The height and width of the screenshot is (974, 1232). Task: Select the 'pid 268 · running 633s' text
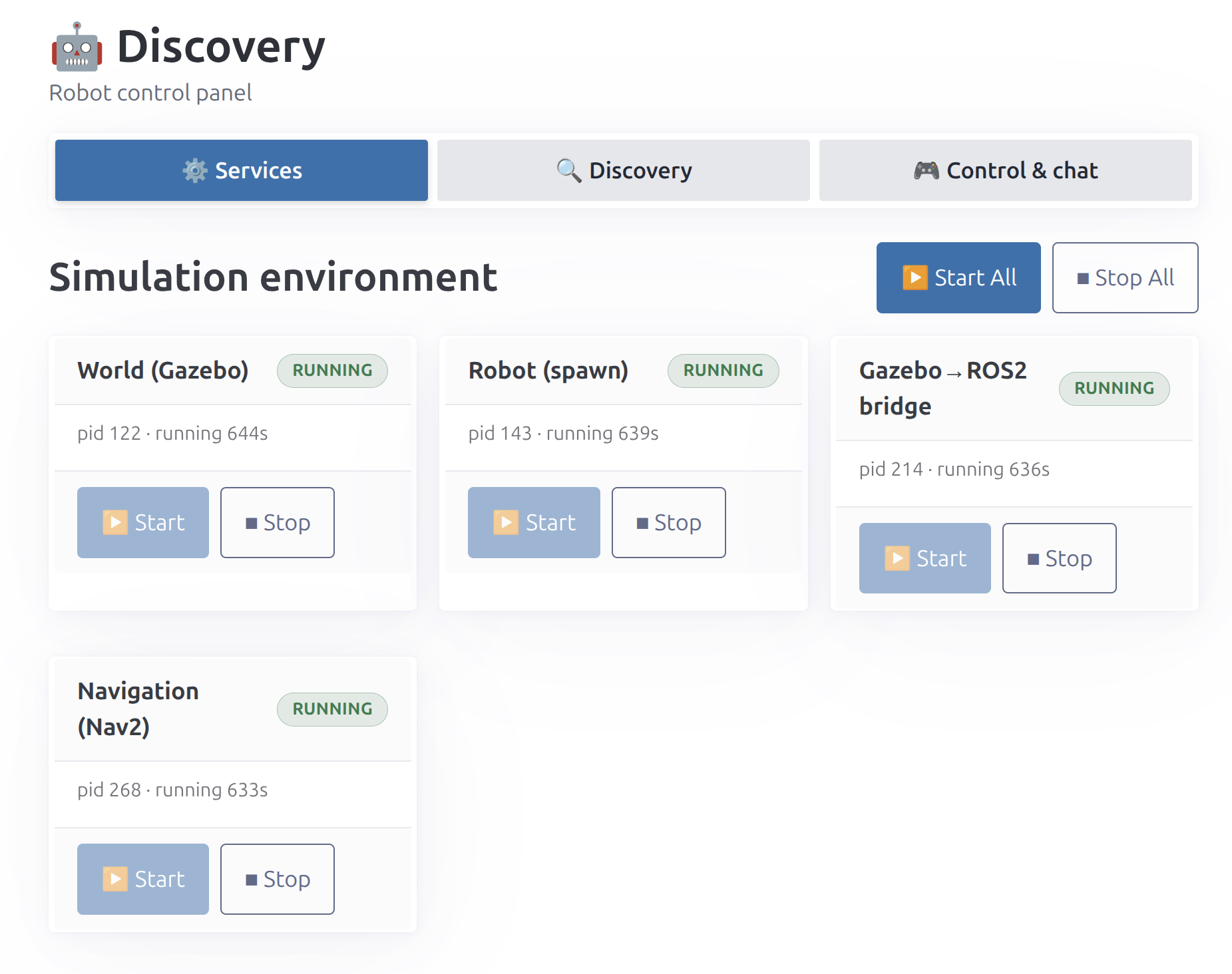click(172, 790)
